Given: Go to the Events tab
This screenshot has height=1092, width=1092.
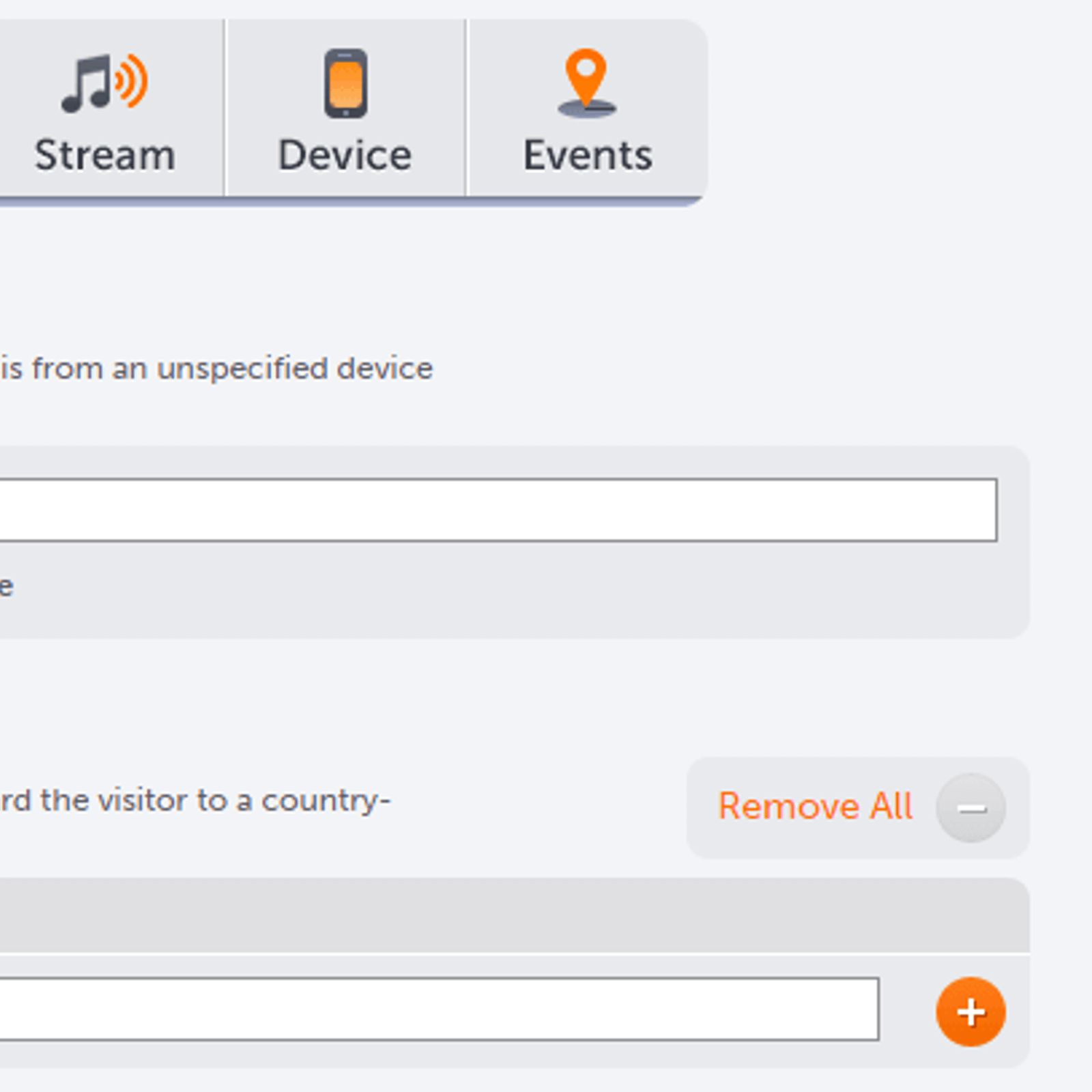Looking at the screenshot, I should [x=588, y=108].
